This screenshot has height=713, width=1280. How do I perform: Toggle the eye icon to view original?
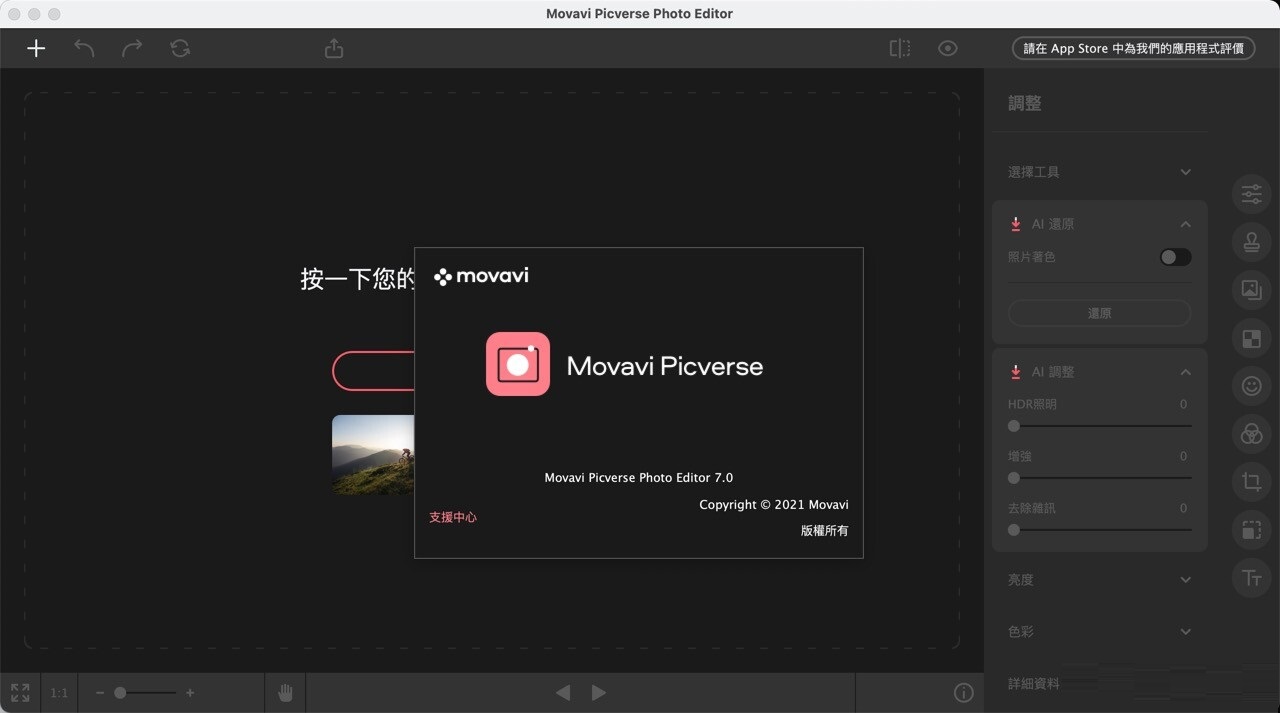pyautogui.click(x=948, y=48)
